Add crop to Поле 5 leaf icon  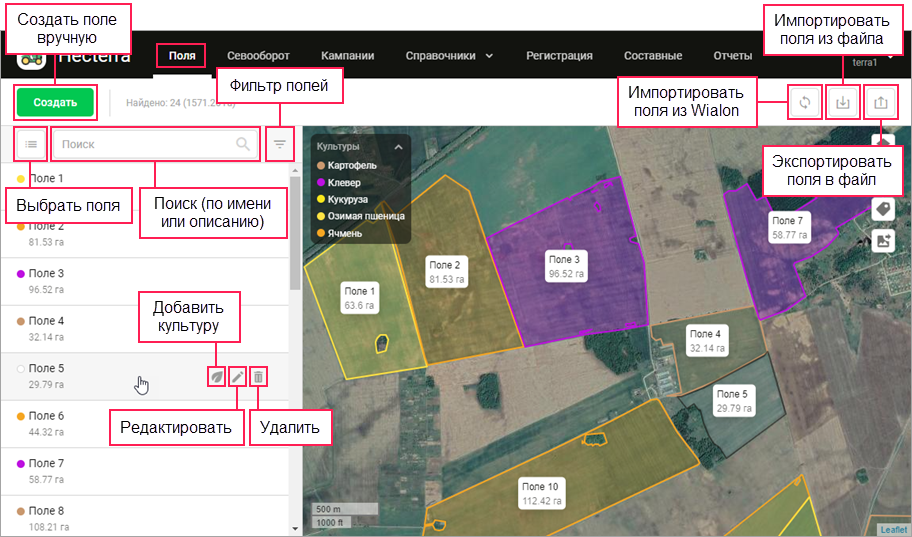point(216,377)
